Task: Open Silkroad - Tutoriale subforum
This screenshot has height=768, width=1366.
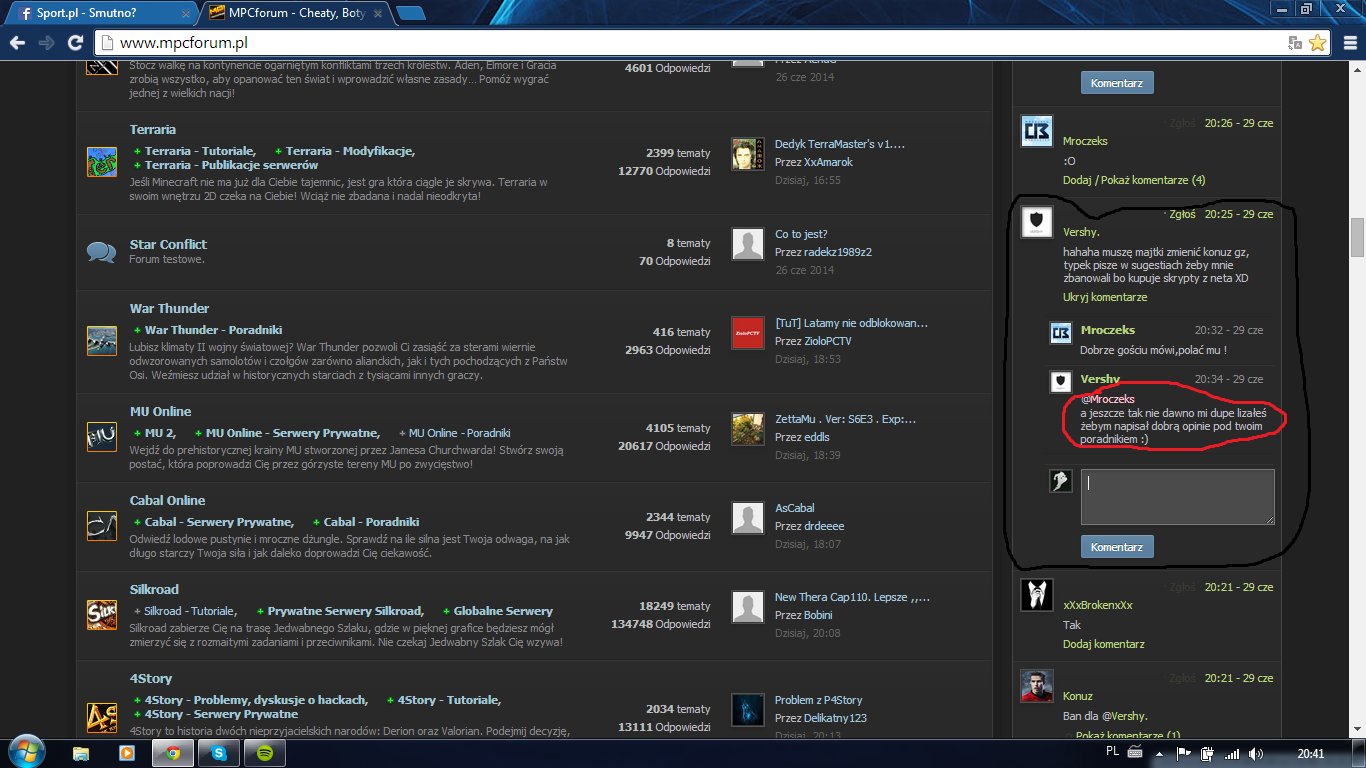Action: 190,611
